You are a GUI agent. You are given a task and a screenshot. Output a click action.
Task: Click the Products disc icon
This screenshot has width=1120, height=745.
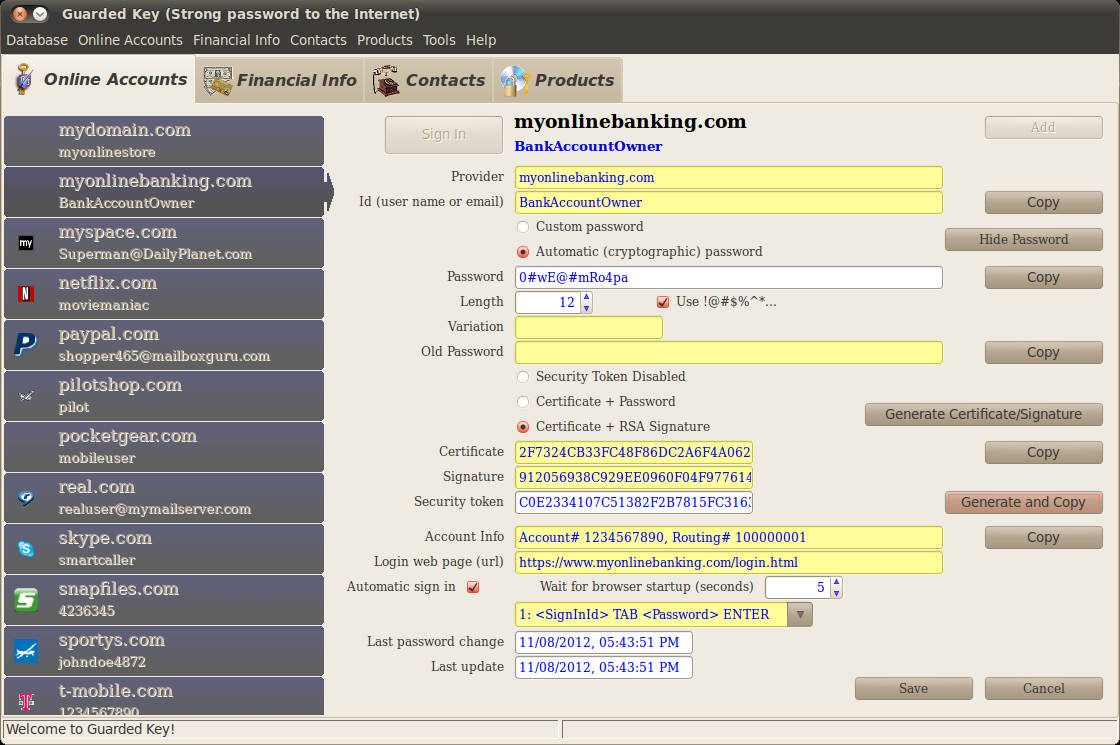click(514, 80)
